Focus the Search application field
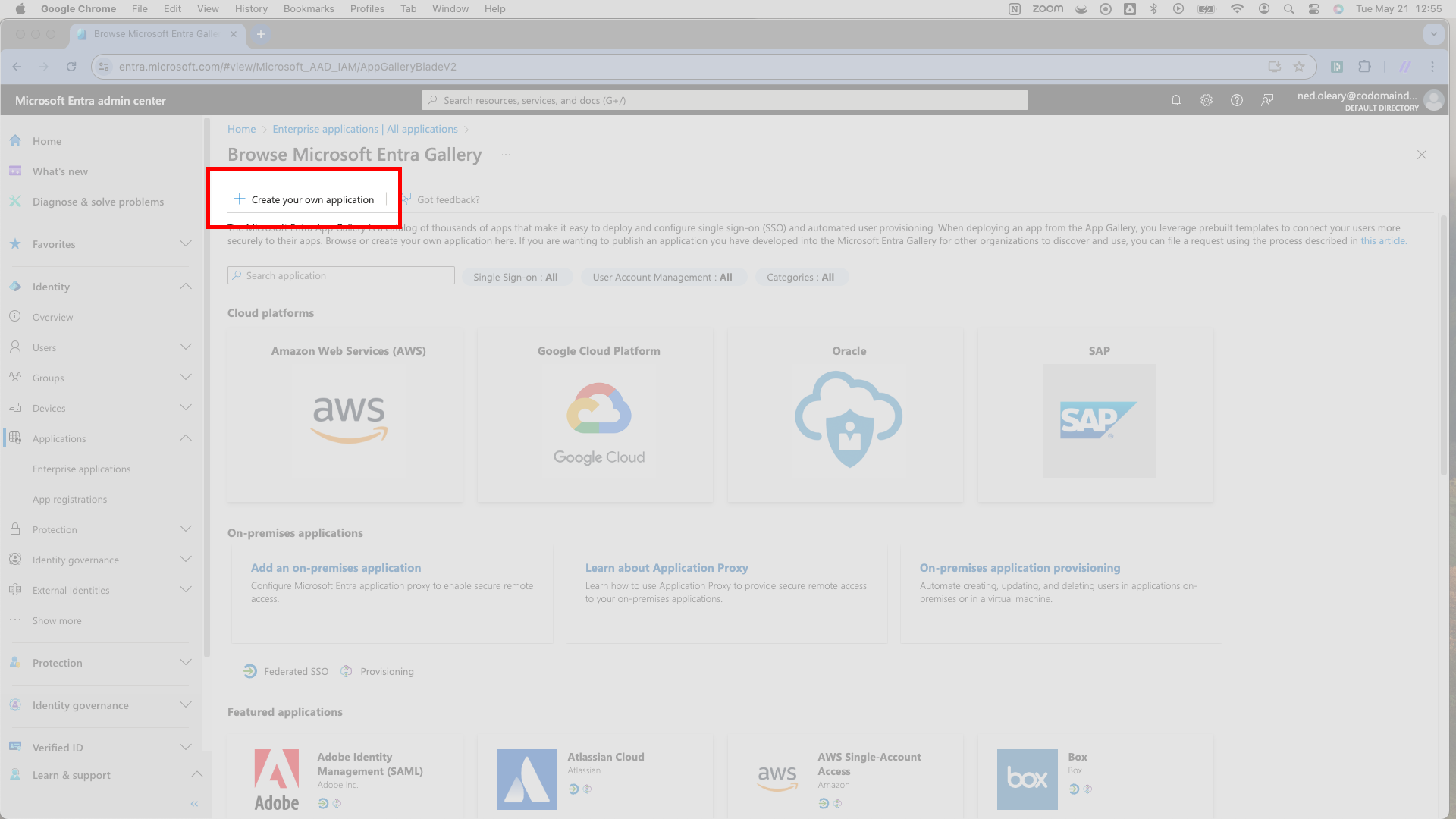 click(x=341, y=275)
